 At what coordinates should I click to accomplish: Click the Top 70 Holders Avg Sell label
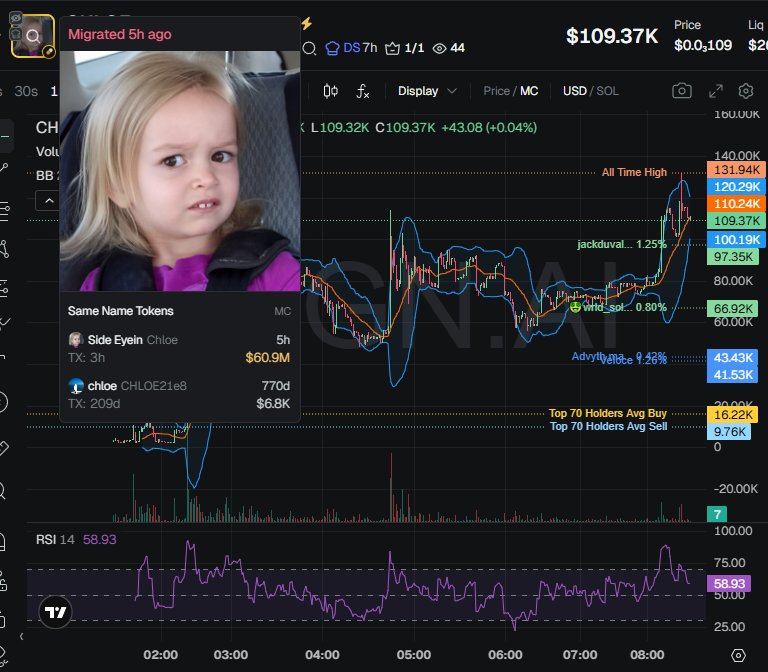[x=608, y=426]
